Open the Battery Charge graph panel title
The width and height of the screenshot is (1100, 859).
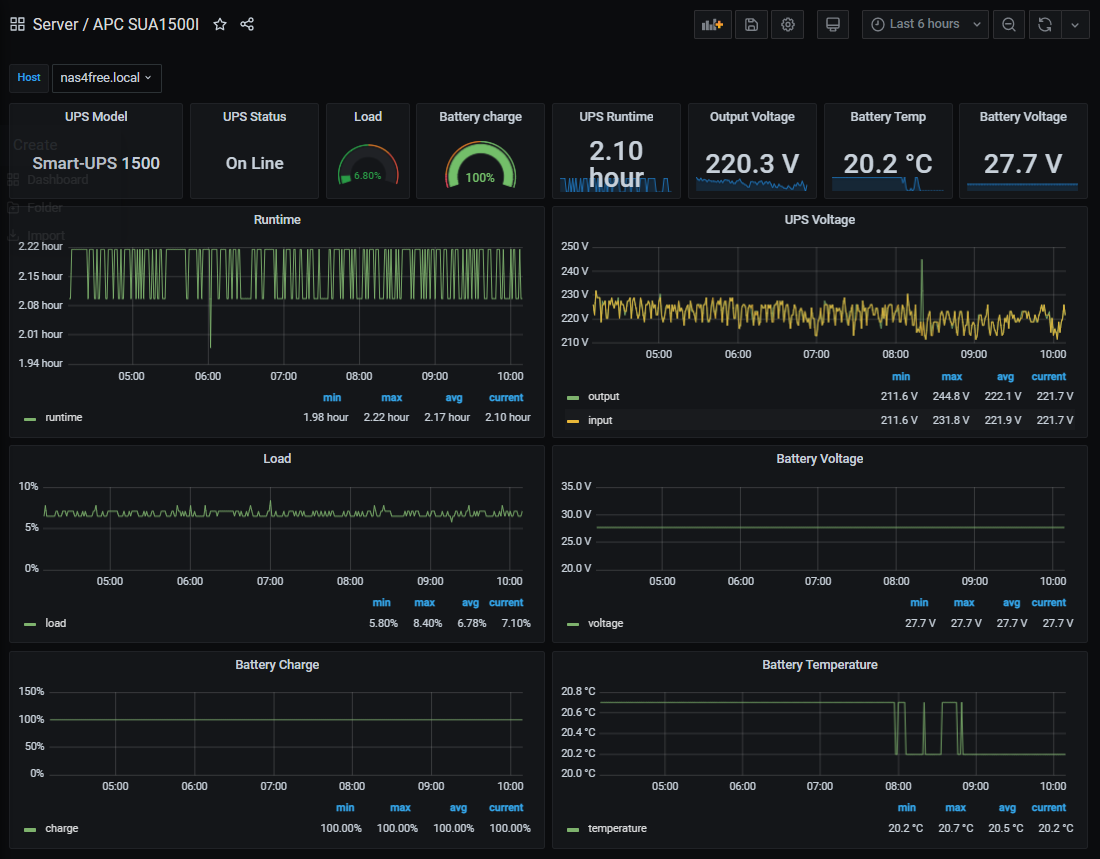277,665
